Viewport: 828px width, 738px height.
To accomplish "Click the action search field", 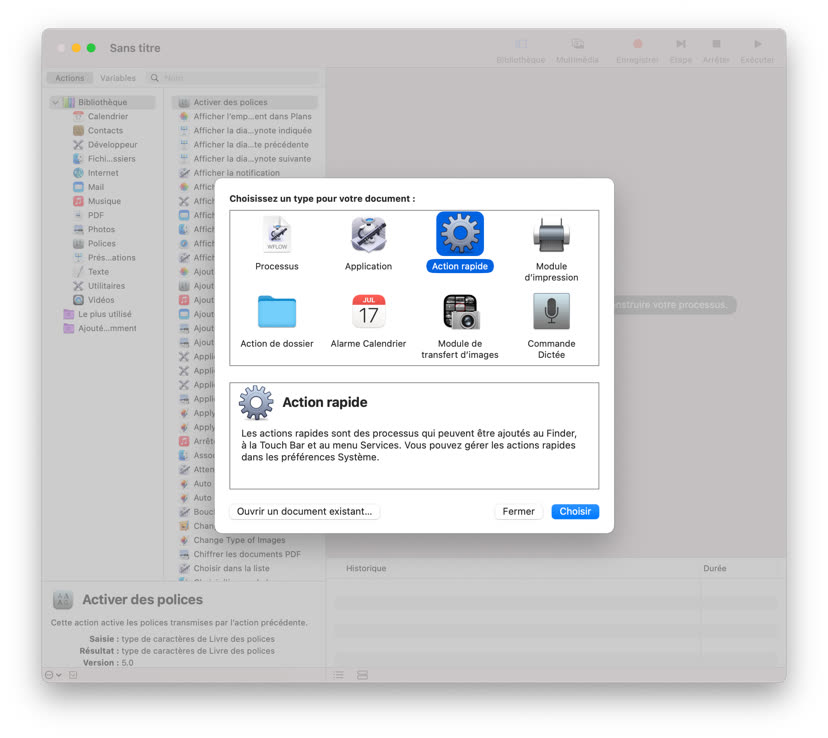I will [x=233, y=78].
